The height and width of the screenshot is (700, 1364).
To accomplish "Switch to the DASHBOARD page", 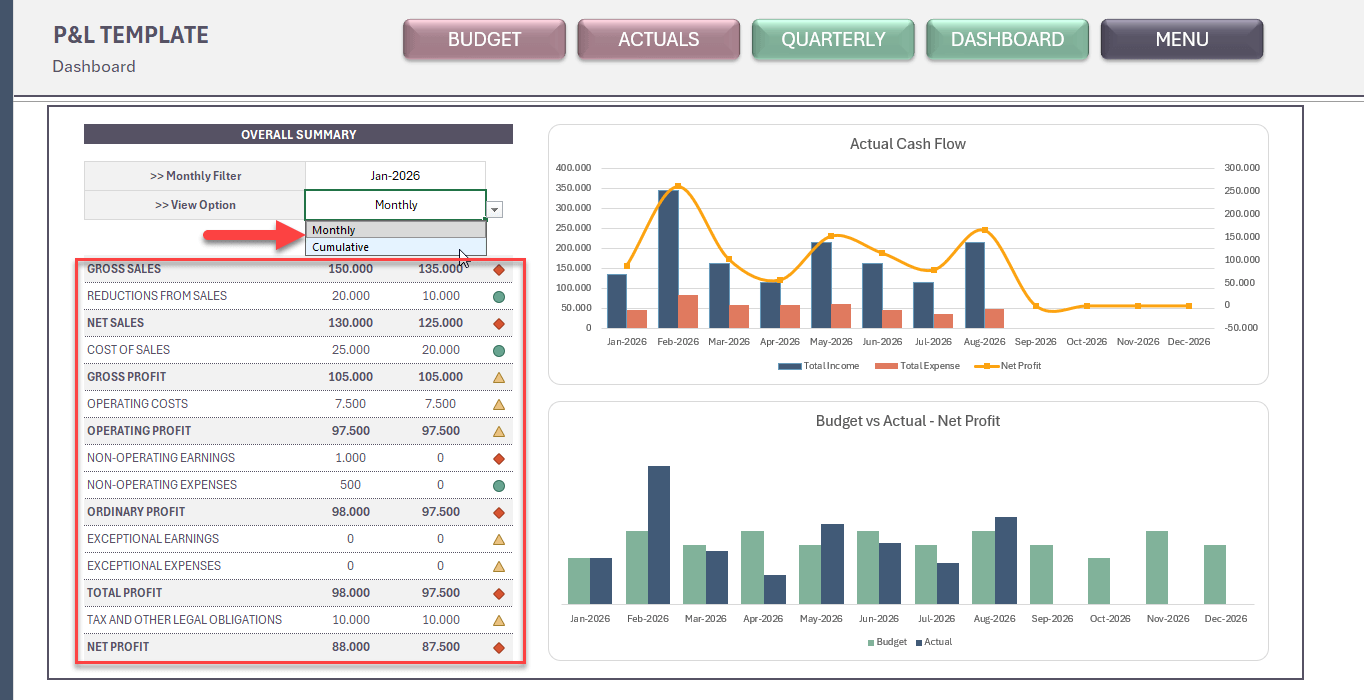I will (1007, 39).
